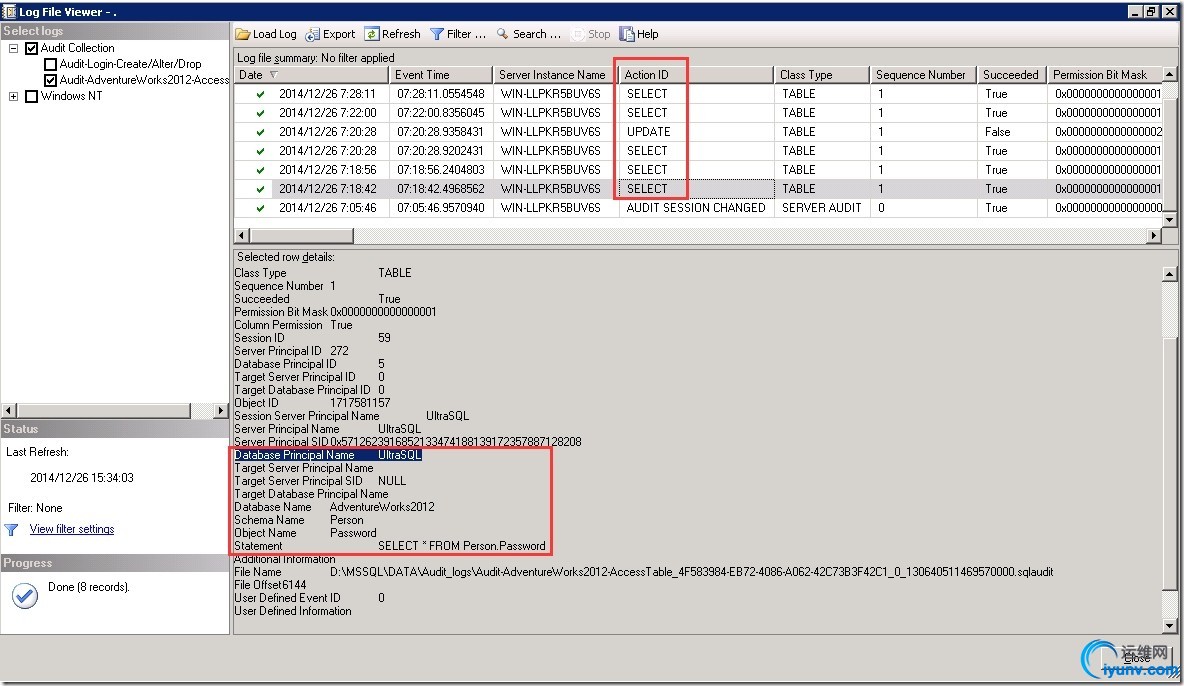The image size is (1184, 686).
Task: Click the 2014/12/26 7:22:00 date cell
Action: click(x=328, y=113)
